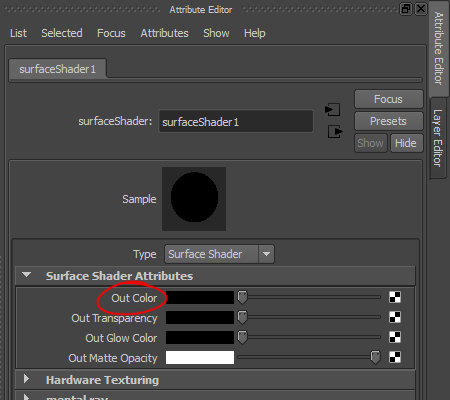
Task: Click the Out Color attribute label
Action: pyautogui.click(x=134, y=298)
